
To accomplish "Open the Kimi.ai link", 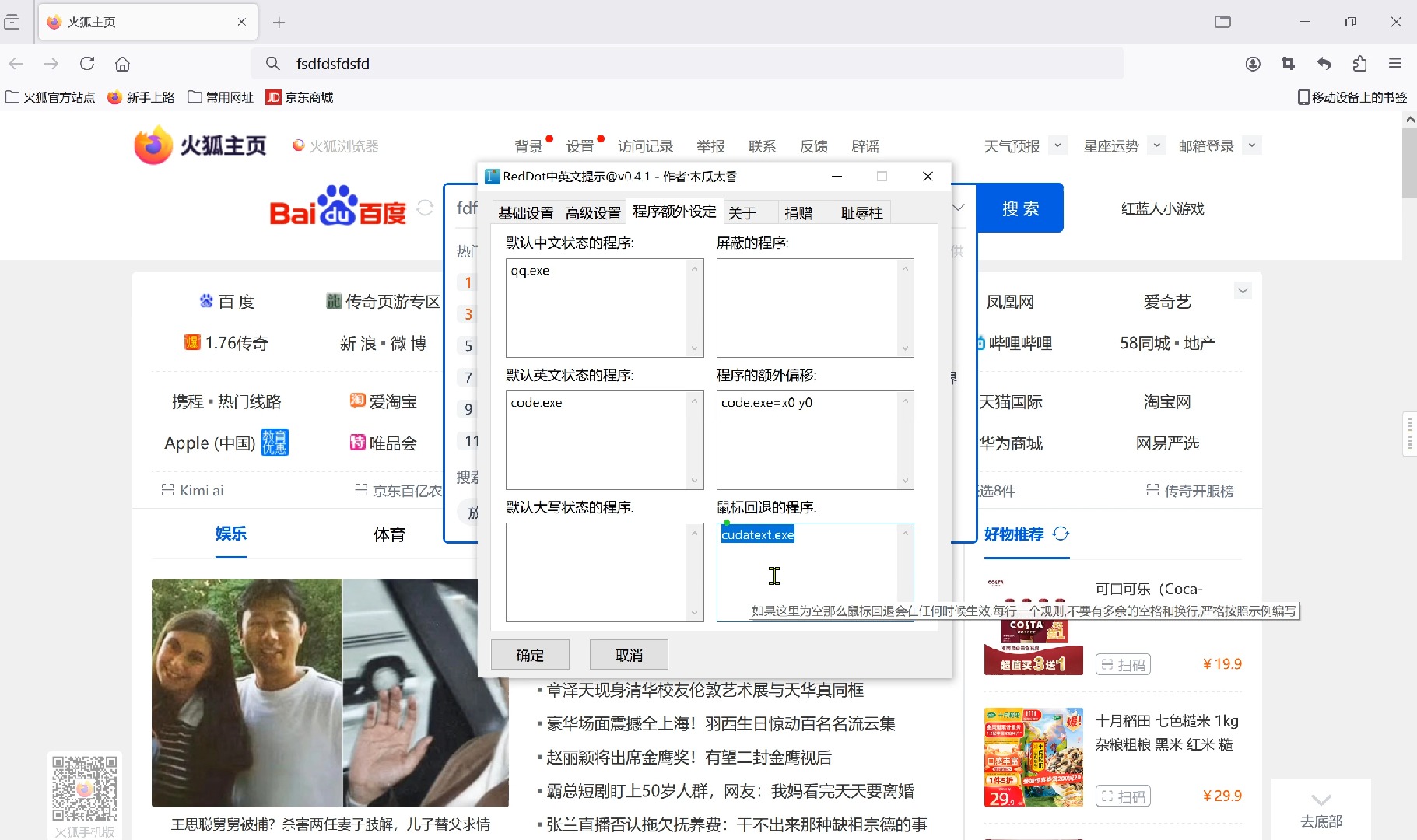I will point(192,490).
